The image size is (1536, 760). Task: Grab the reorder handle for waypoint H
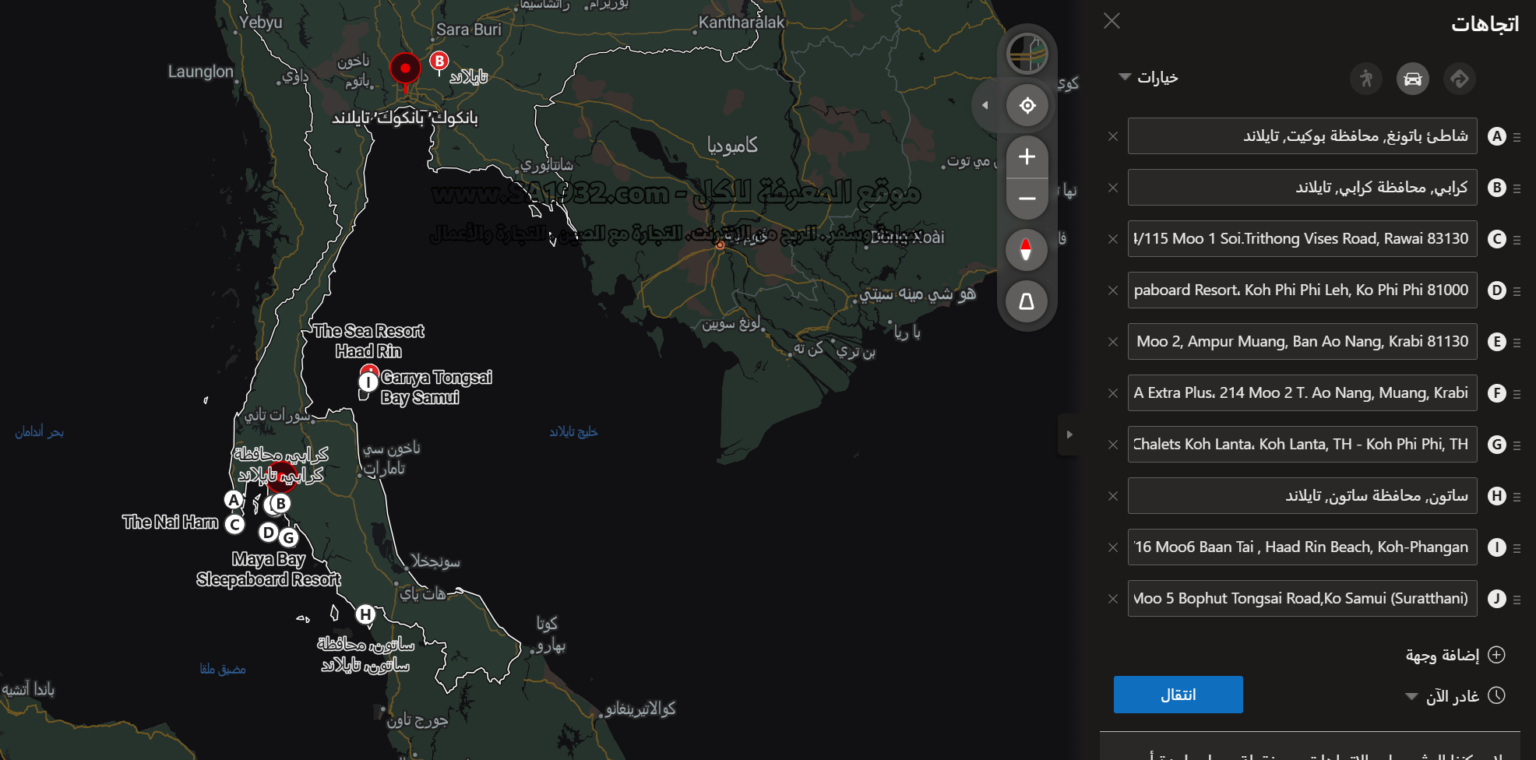pyautogui.click(x=1517, y=497)
